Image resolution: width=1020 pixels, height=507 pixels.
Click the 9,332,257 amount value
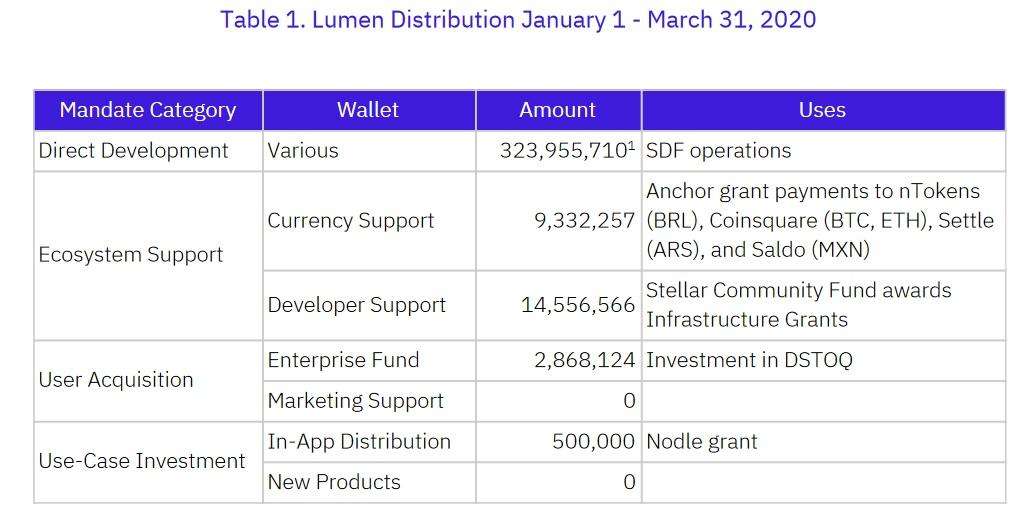pos(584,221)
